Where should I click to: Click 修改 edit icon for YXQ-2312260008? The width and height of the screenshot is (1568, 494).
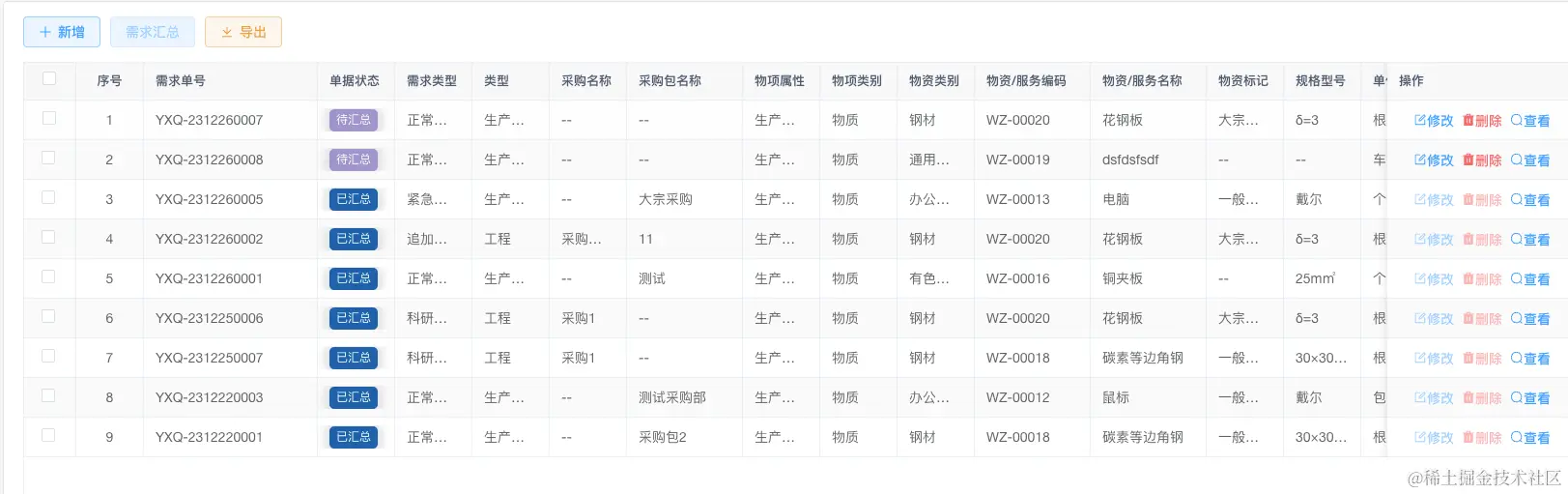(x=1434, y=160)
